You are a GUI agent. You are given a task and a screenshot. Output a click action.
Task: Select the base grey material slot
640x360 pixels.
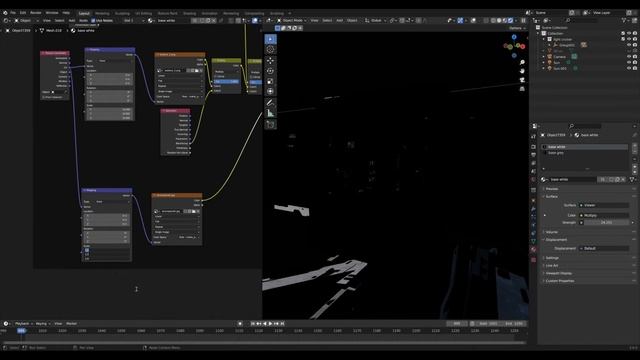585,153
